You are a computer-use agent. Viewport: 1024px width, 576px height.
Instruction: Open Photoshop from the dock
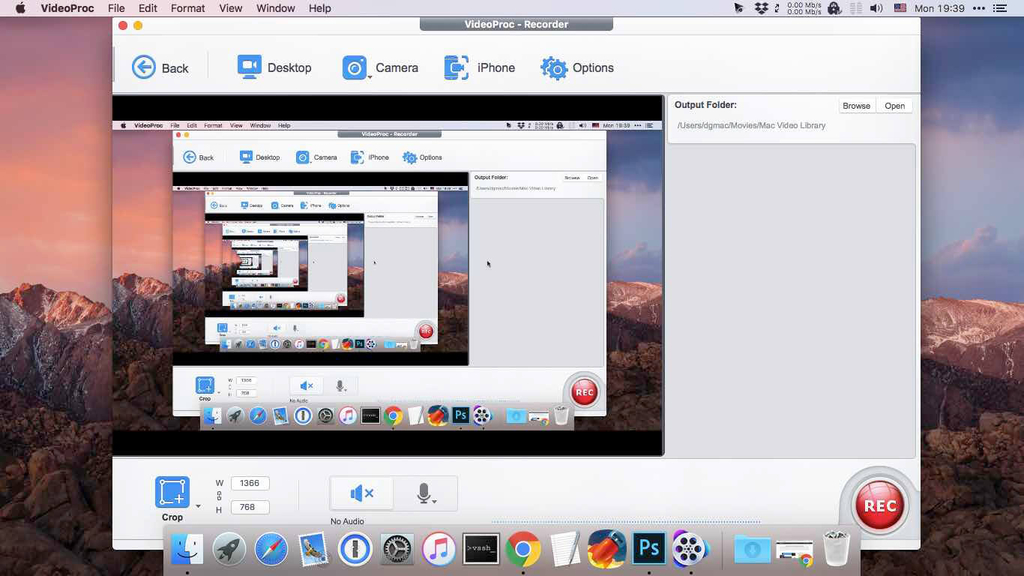[649, 548]
